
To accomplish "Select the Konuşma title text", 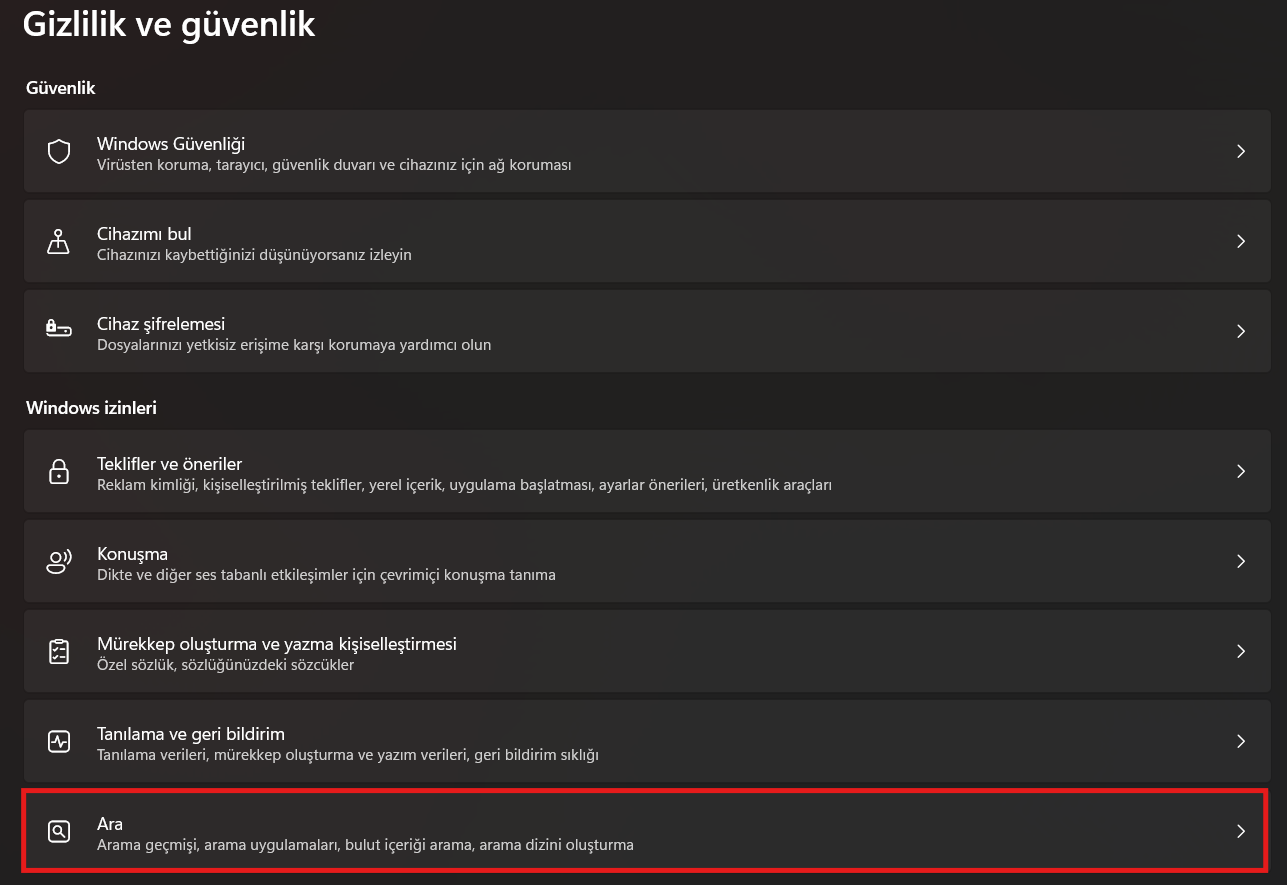I will tap(132, 554).
